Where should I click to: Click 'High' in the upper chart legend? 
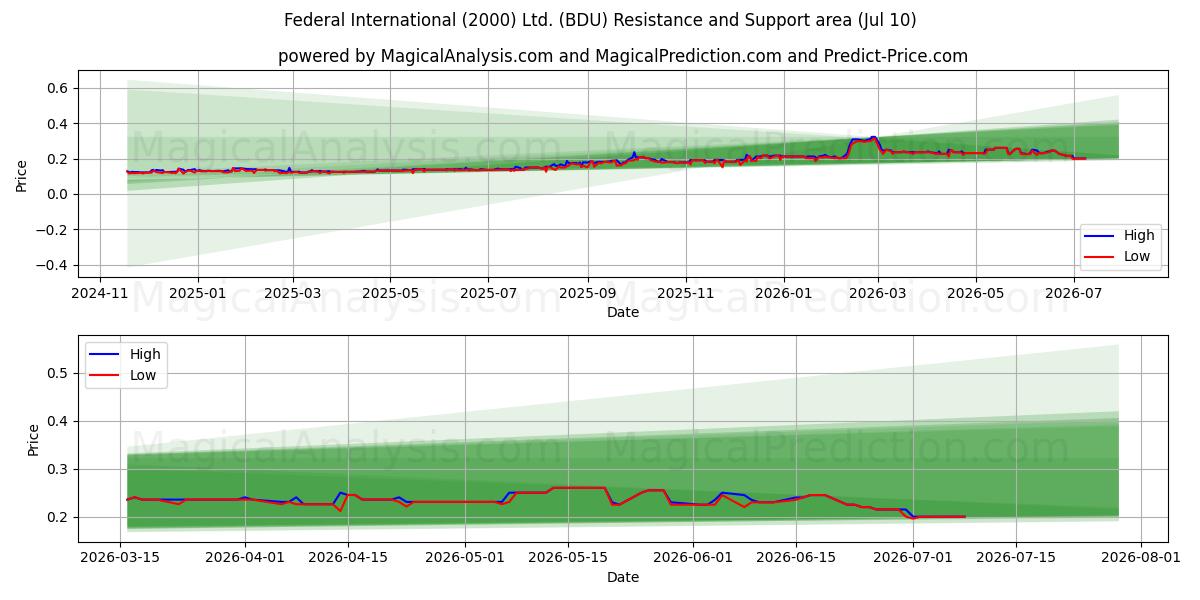coord(1139,236)
